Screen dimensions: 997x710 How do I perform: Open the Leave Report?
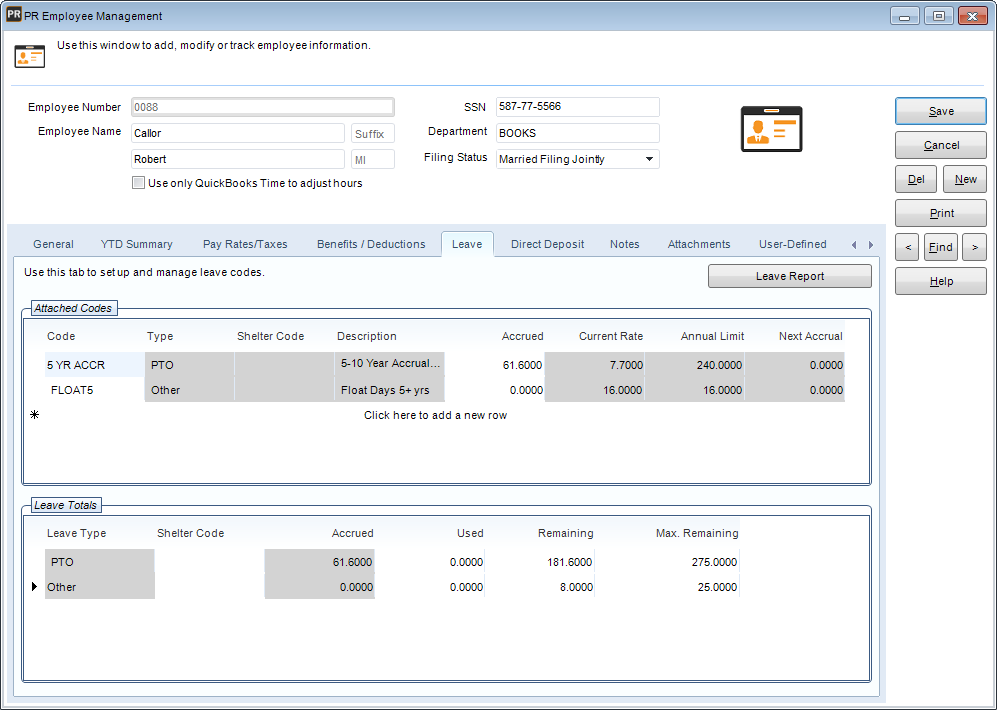(x=789, y=276)
